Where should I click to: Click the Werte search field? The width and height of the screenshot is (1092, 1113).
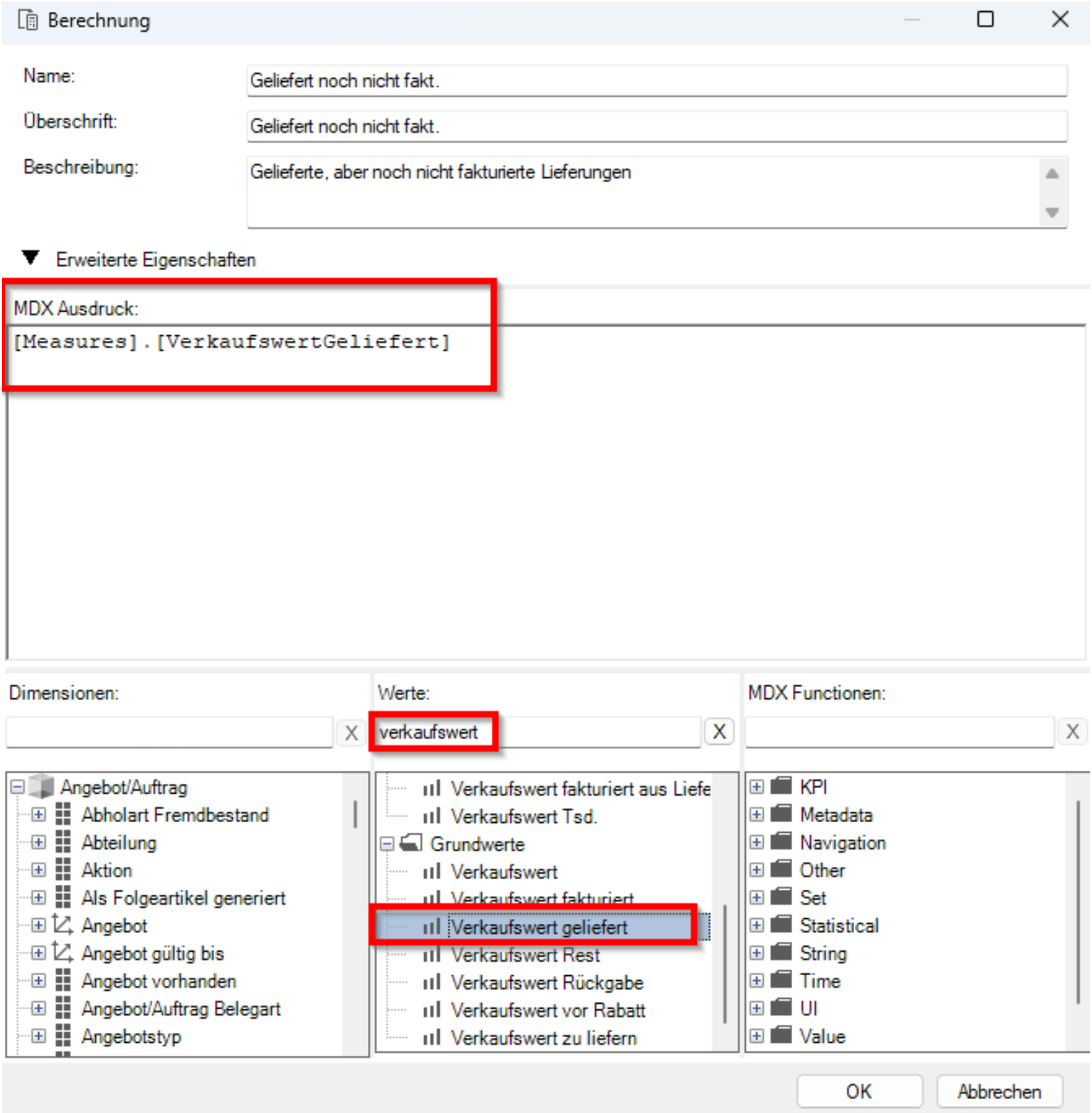(x=538, y=732)
